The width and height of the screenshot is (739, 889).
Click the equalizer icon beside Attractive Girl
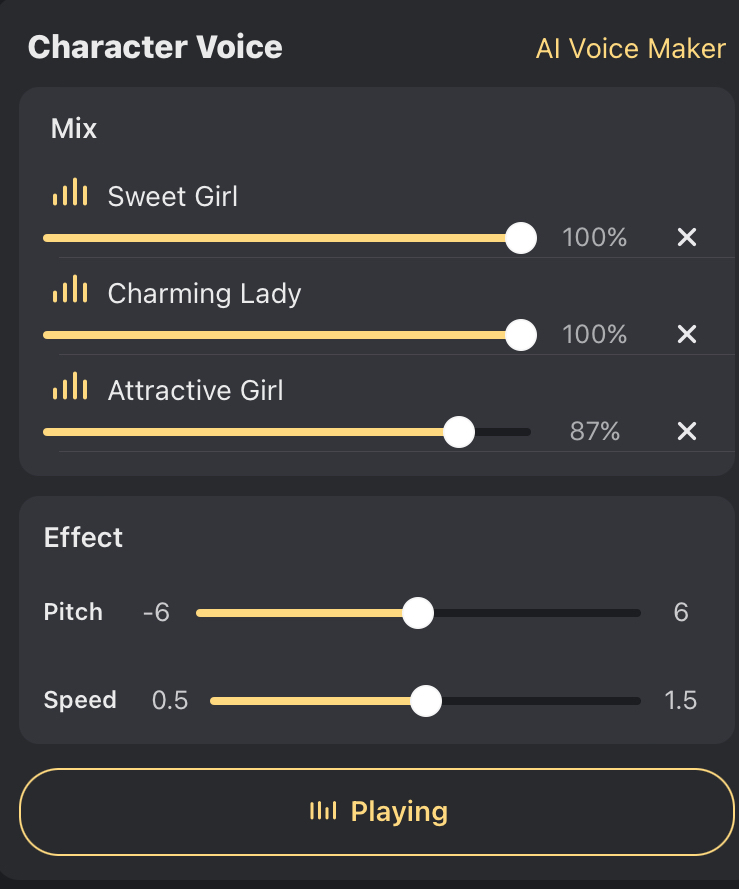coord(70,388)
